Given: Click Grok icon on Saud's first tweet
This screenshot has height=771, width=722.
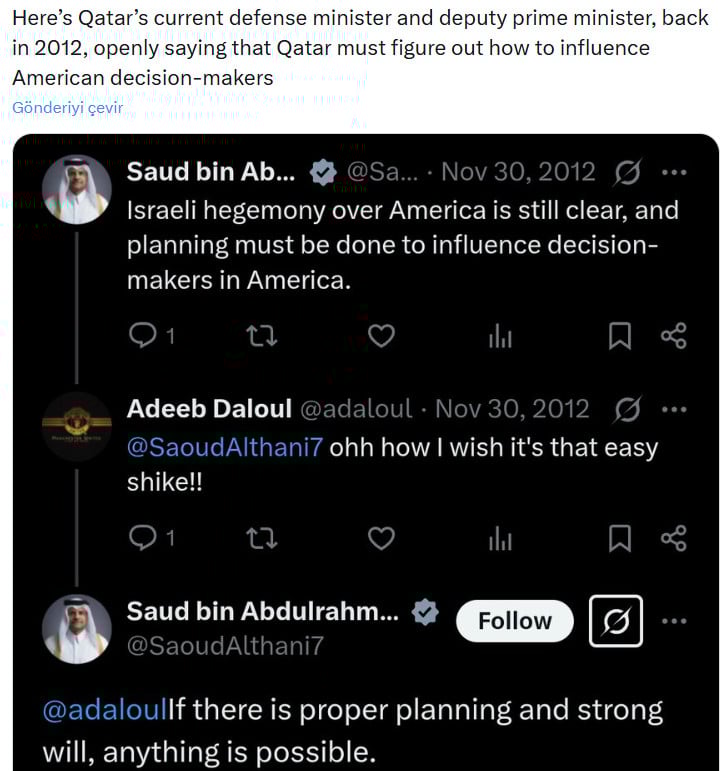Looking at the screenshot, I should click(627, 173).
